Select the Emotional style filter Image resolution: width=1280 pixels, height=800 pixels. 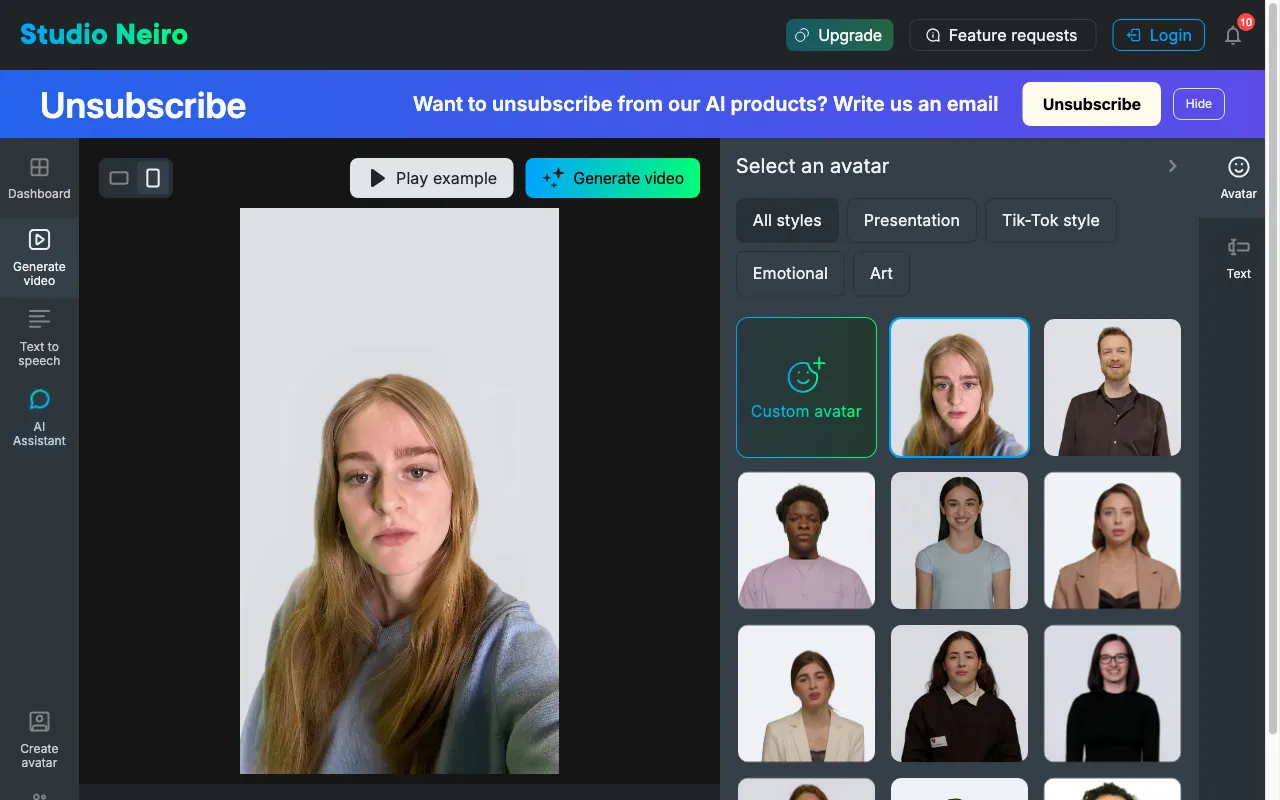click(790, 273)
